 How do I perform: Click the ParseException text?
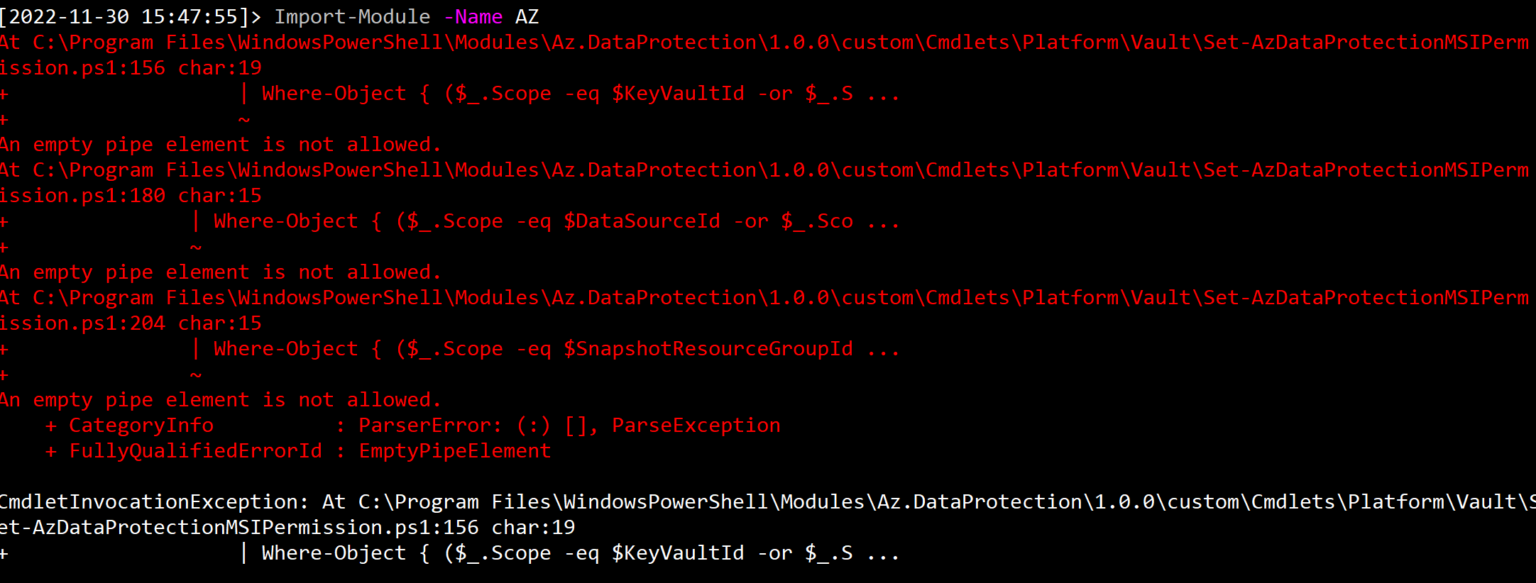point(696,426)
